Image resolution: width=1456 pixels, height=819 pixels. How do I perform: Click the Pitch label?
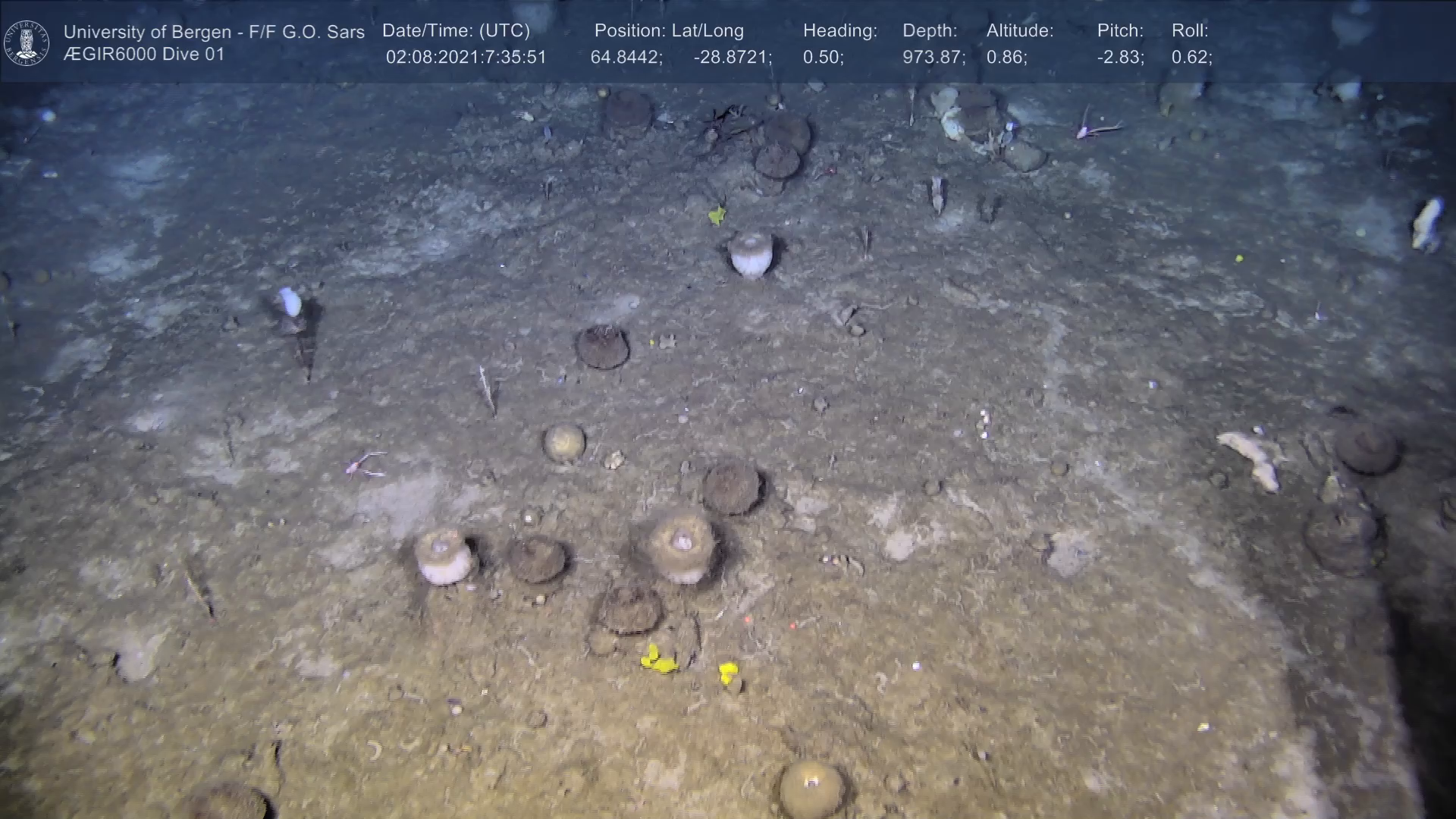click(1120, 31)
